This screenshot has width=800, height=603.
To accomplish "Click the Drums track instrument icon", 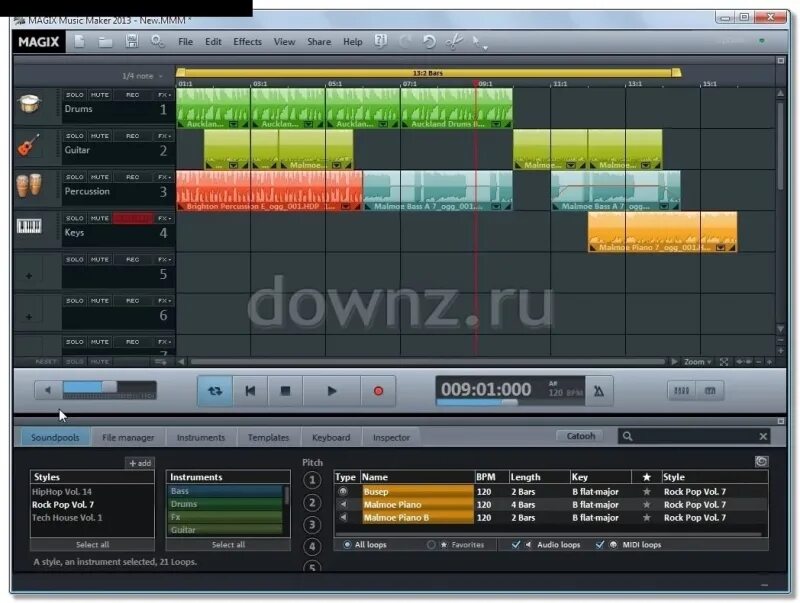I will [29, 105].
